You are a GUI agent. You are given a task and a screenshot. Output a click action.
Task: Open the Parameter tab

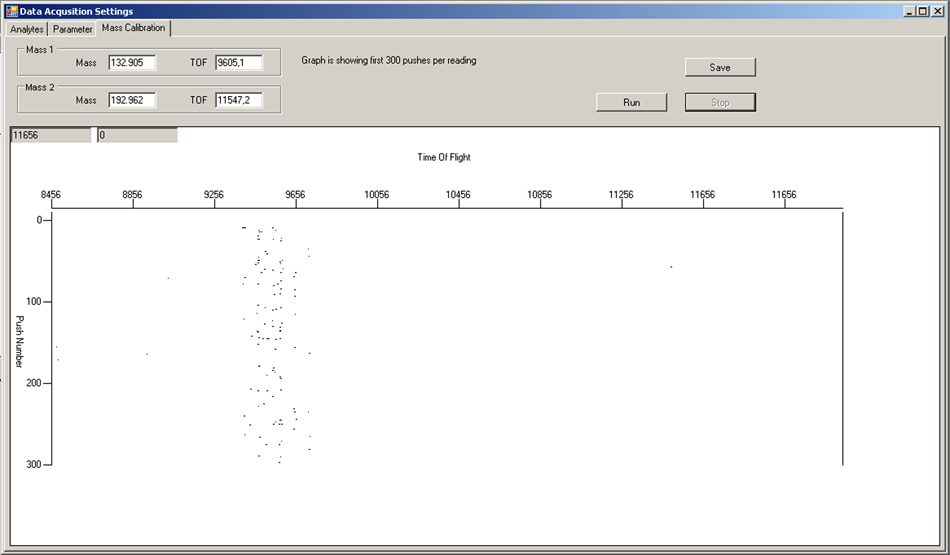click(73, 29)
